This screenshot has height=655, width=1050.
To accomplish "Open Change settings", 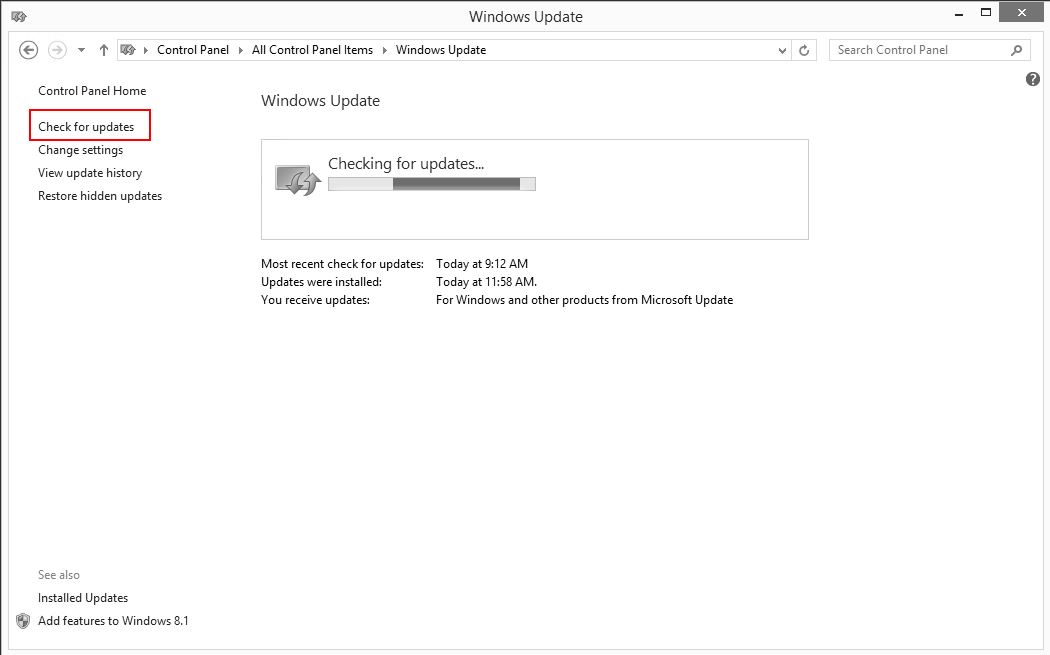I will coord(80,150).
